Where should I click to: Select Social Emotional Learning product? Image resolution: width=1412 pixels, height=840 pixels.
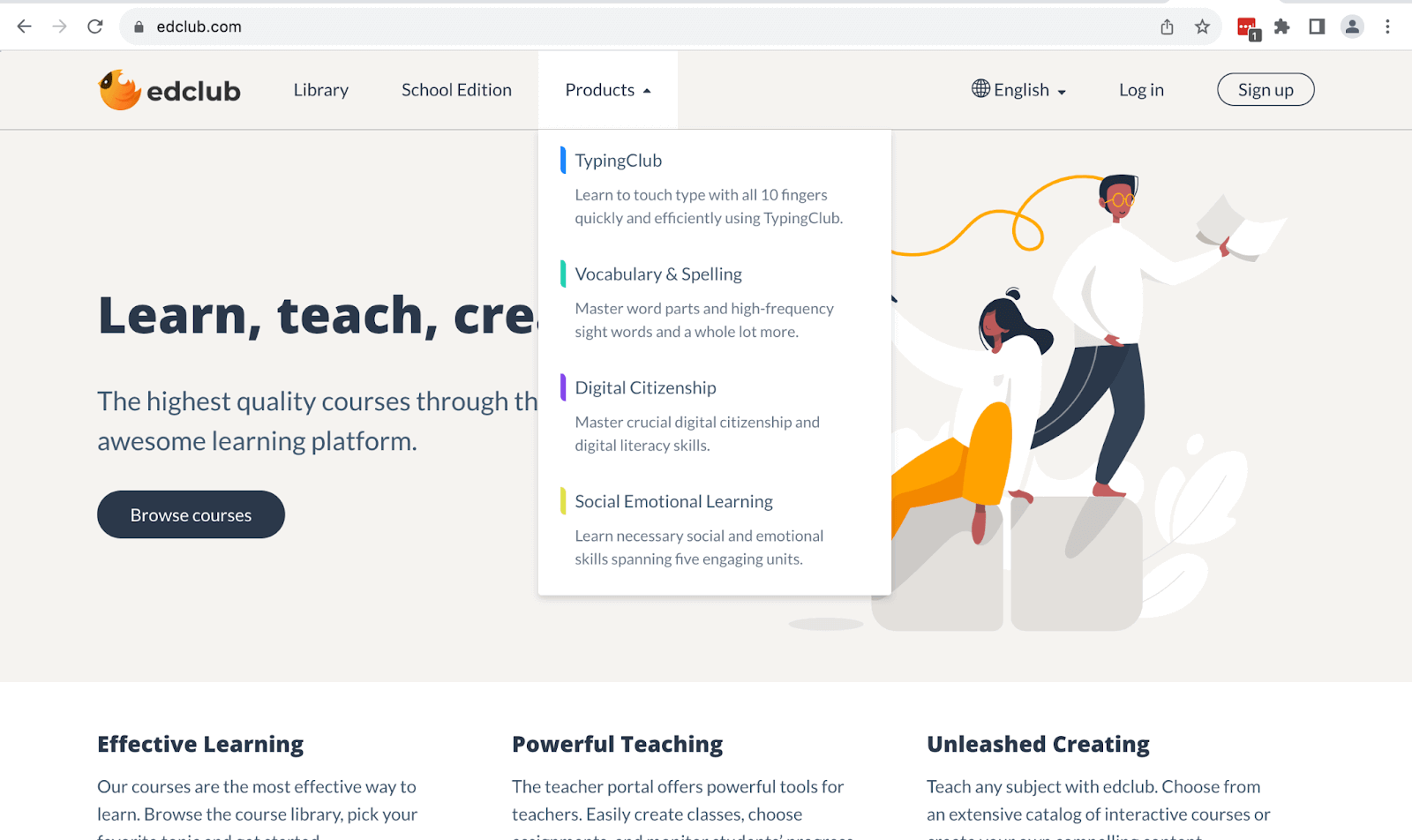[673, 502]
